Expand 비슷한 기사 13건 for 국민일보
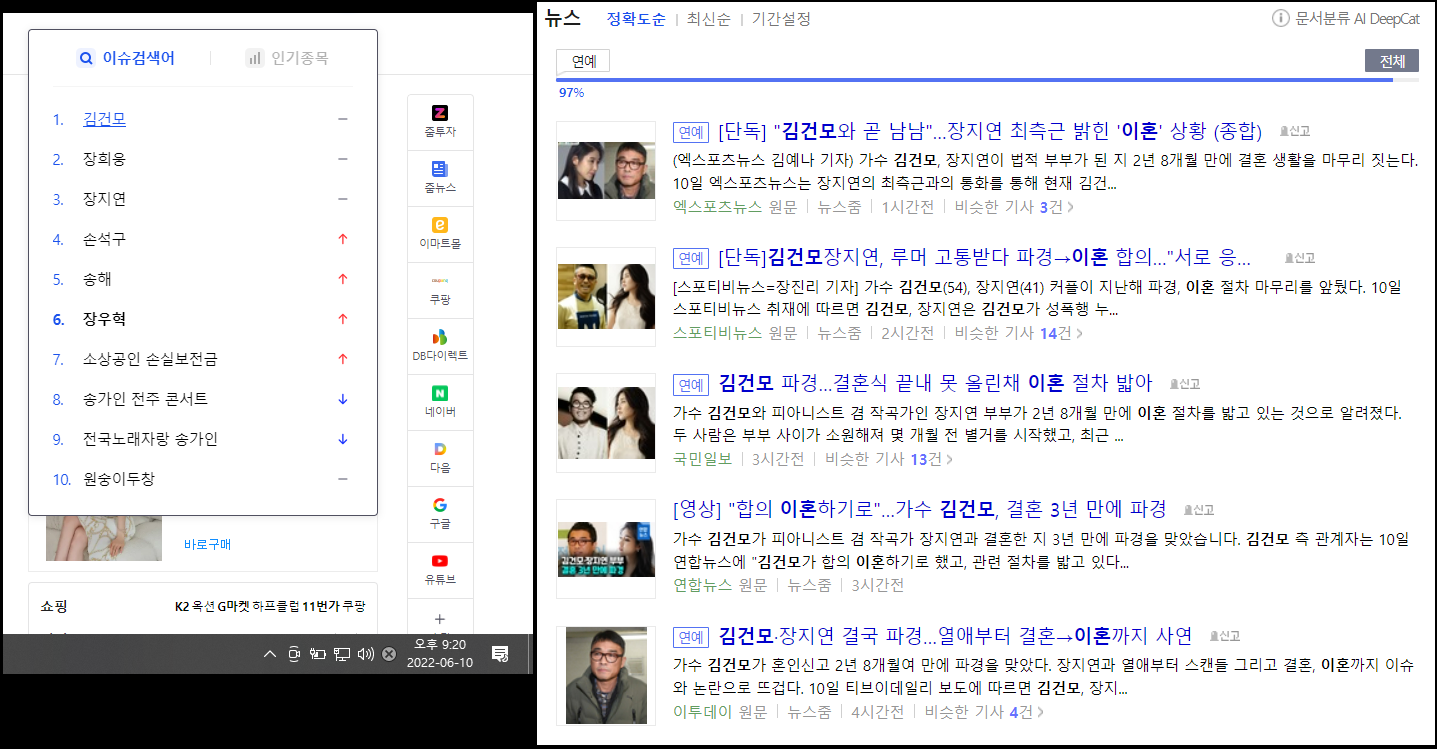 pyautogui.click(x=889, y=459)
